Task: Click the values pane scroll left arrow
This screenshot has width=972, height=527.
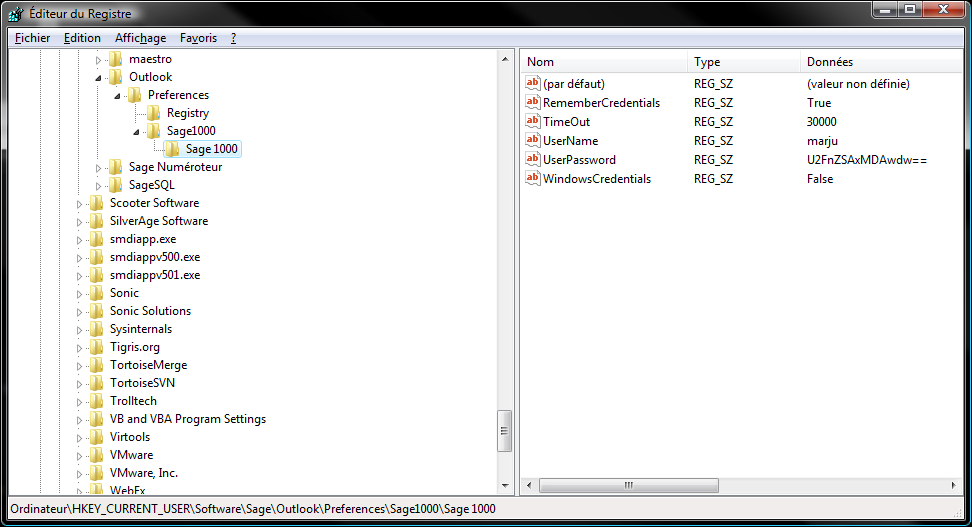Action: 529,485
